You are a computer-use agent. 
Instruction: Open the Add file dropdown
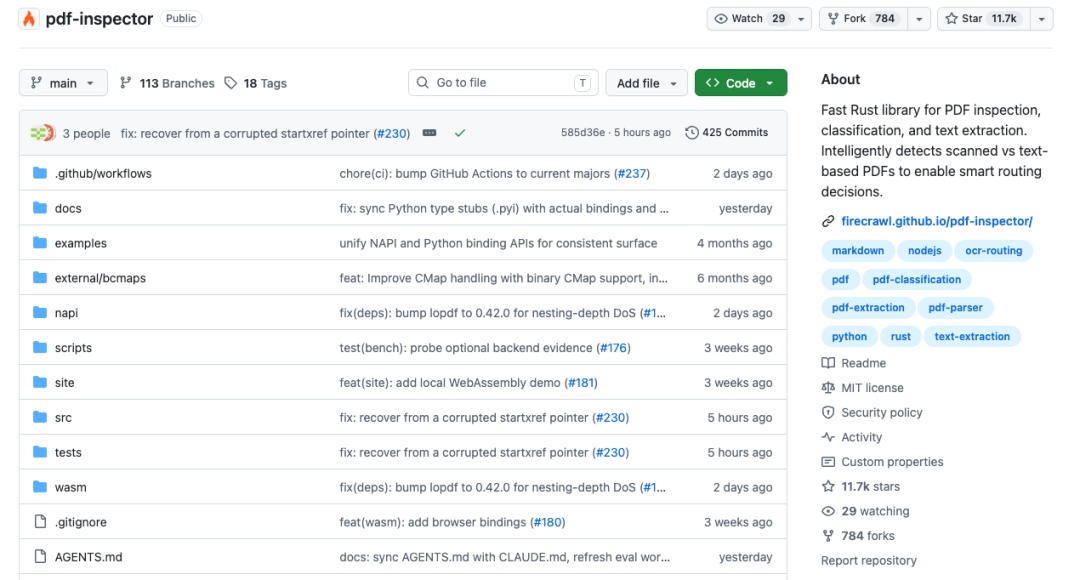pos(646,83)
